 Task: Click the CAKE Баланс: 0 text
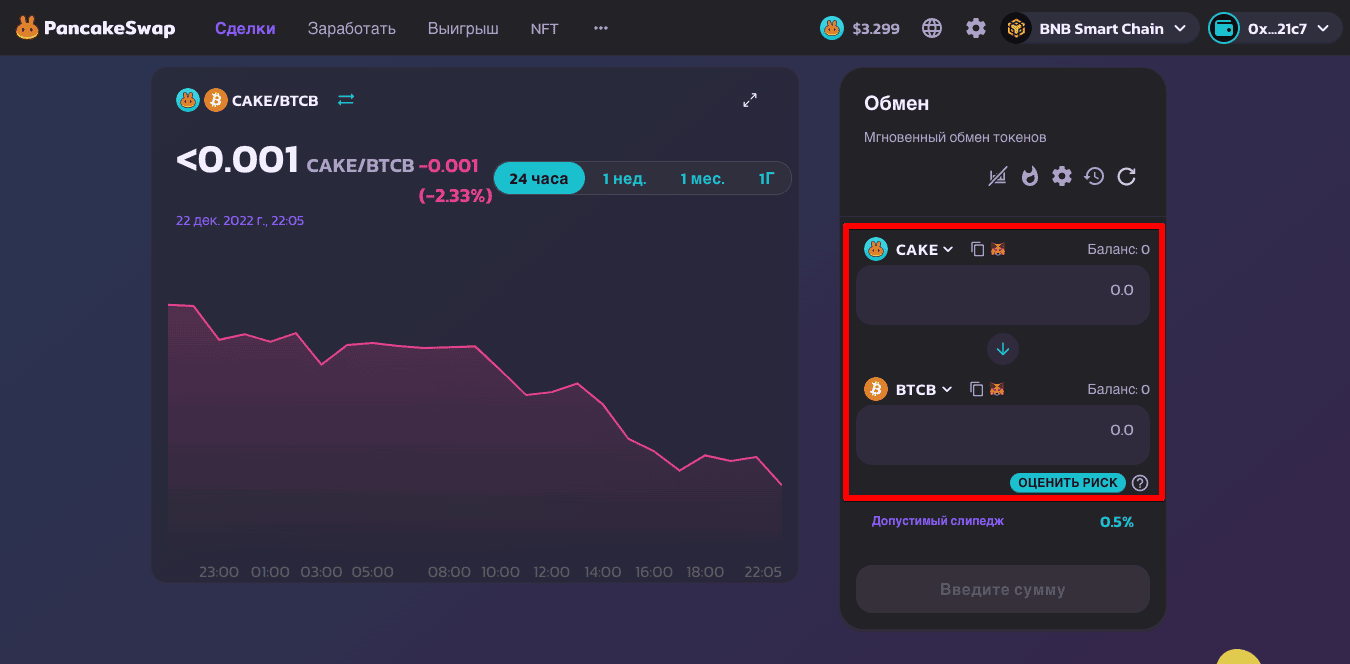(x=1118, y=249)
